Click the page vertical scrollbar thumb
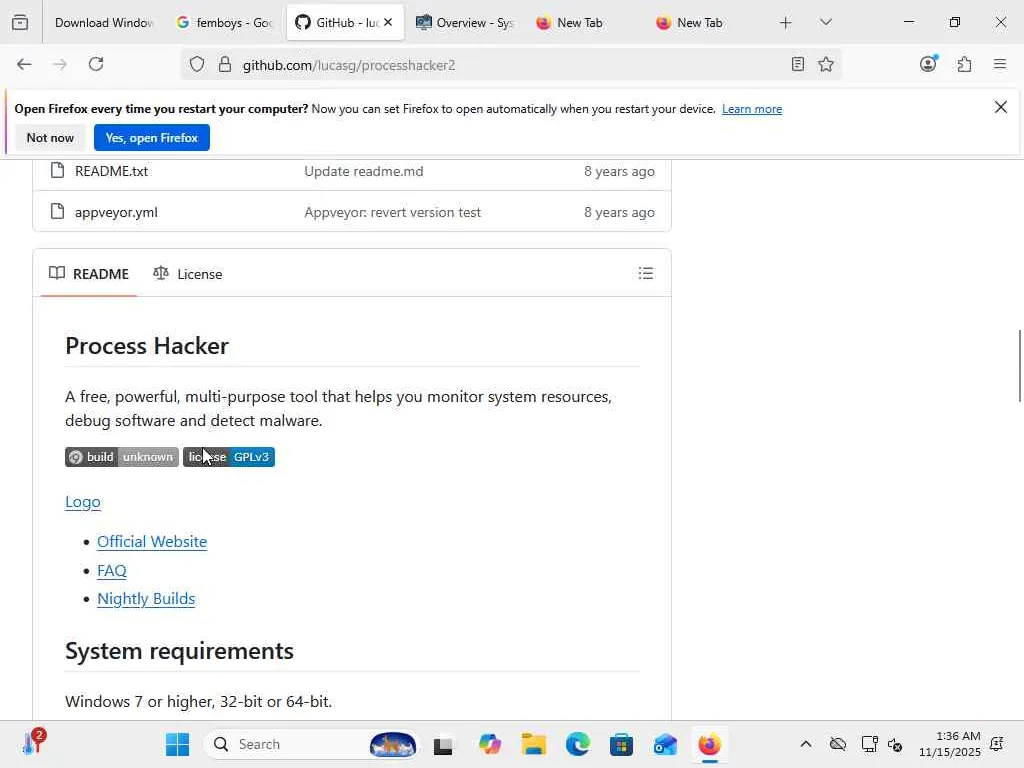This screenshot has width=1024, height=768. click(1019, 366)
